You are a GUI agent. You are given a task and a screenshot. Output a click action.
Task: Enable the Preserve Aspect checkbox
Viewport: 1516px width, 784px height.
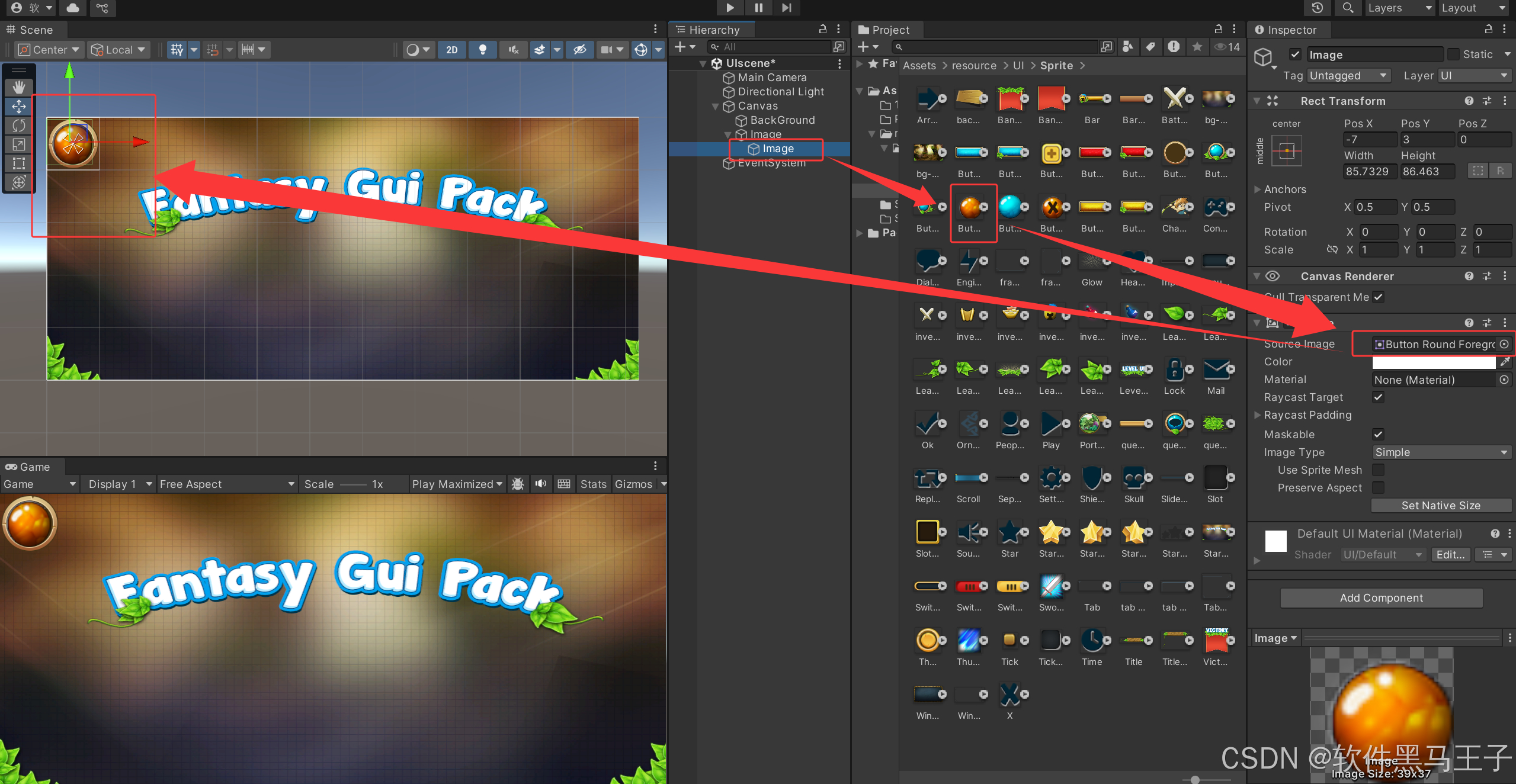[x=1379, y=488]
